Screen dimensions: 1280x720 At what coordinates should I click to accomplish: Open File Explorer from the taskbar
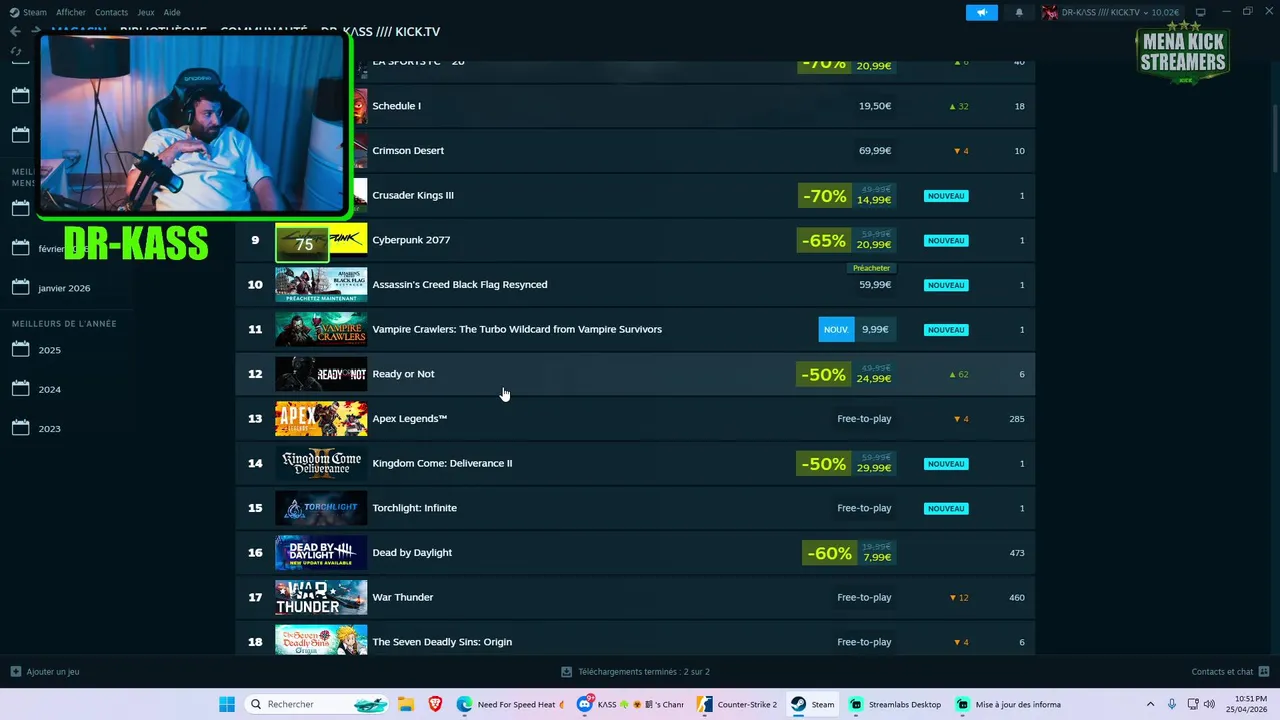[x=406, y=704]
